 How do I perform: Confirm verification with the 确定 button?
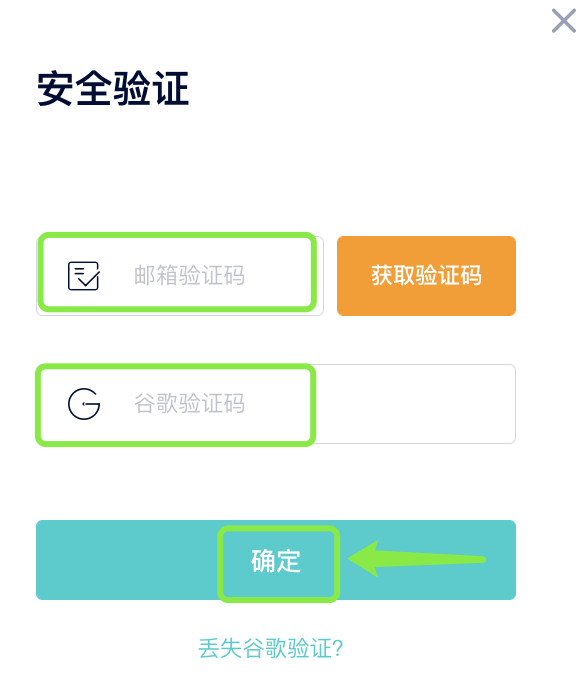click(x=276, y=560)
